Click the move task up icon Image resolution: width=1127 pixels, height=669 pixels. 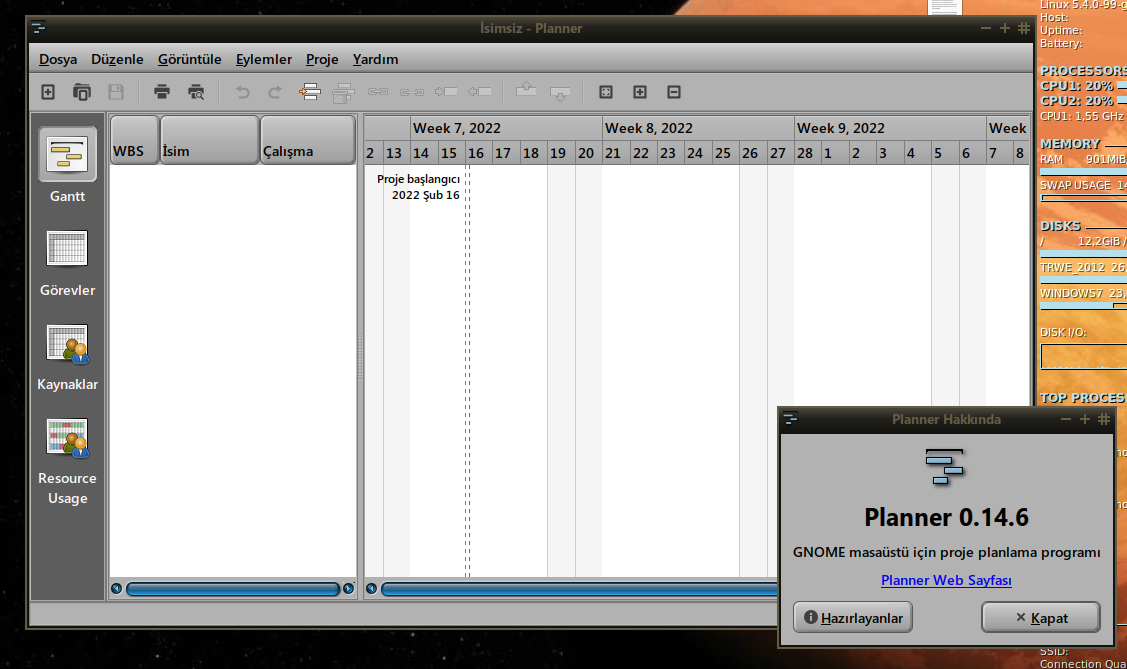click(526, 89)
